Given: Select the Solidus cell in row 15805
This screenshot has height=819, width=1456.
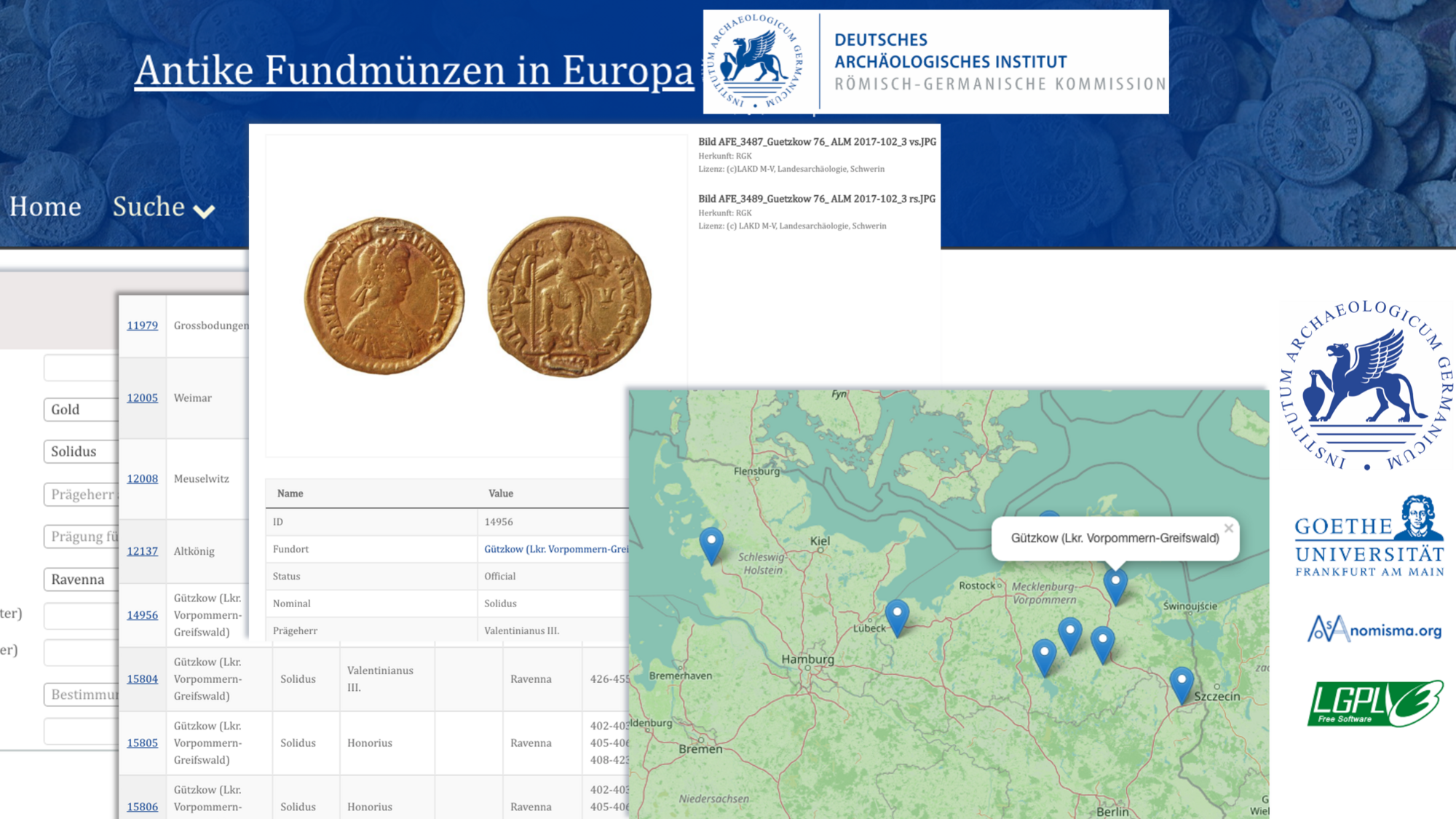Looking at the screenshot, I should pyautogui.click(x=306, y=743).
